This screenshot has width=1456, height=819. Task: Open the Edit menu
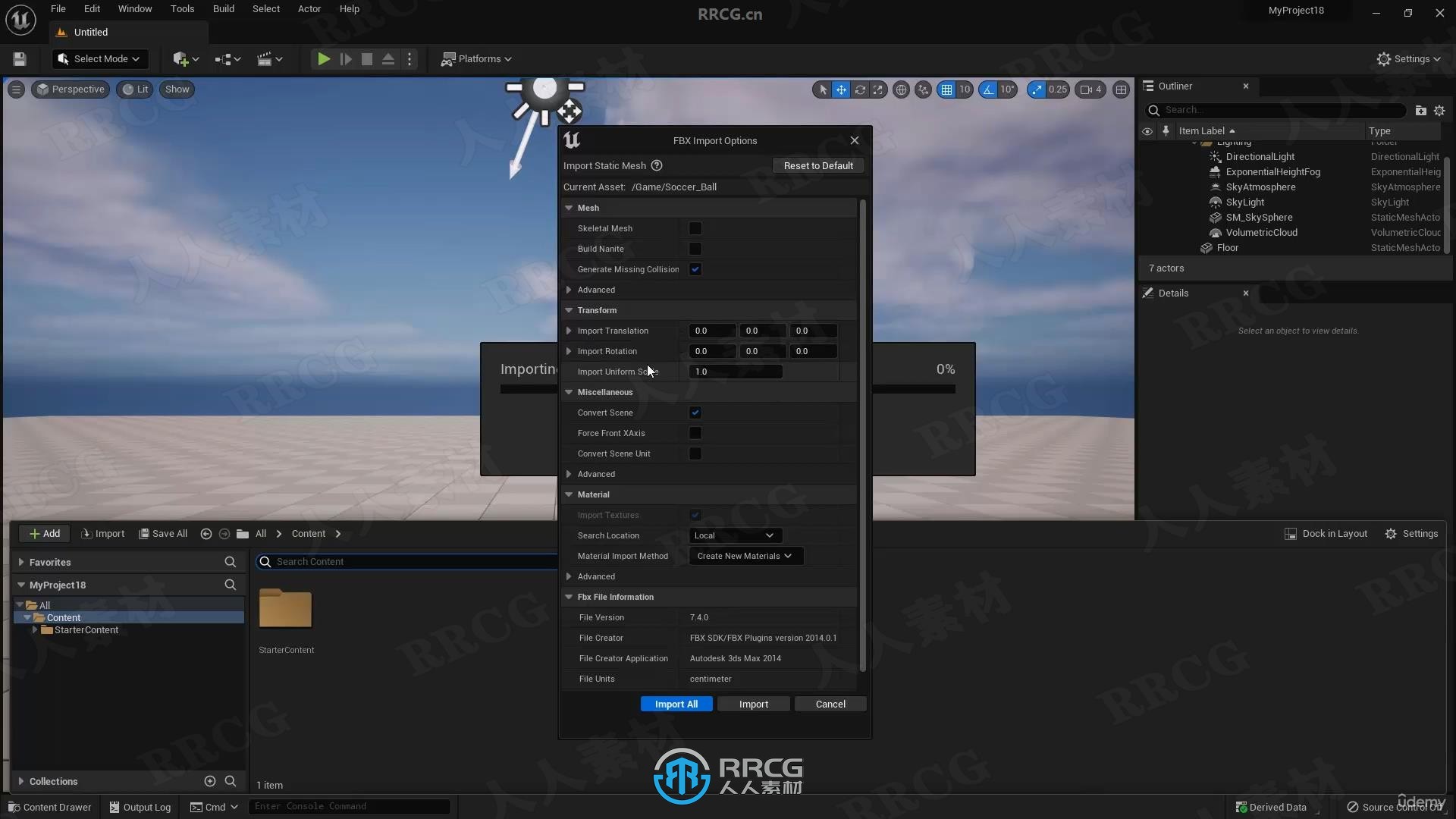point(92,9)
